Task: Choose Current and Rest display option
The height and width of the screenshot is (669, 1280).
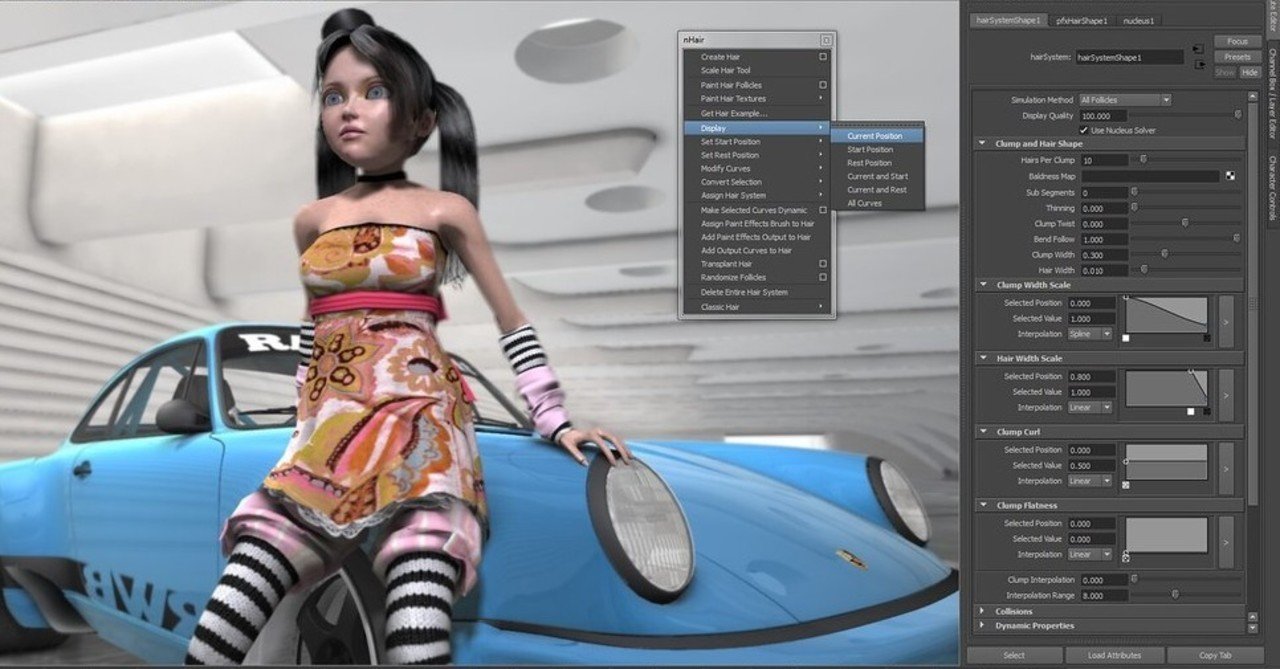Action: pos(878,190)
